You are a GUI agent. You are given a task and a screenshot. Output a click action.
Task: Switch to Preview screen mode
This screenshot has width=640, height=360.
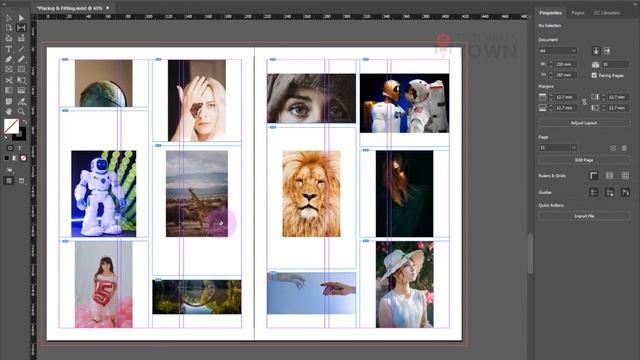[21, 181]
